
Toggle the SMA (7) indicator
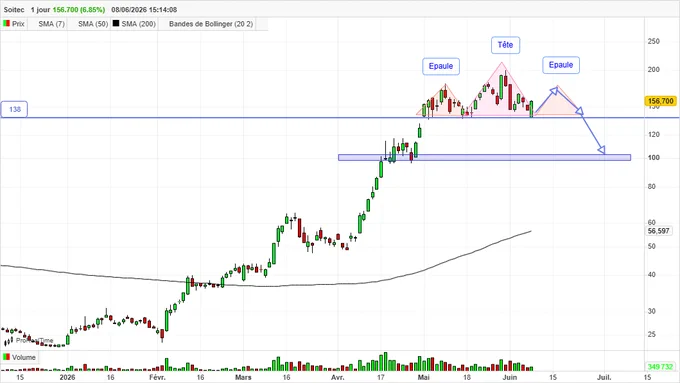[x=51, y=24]
